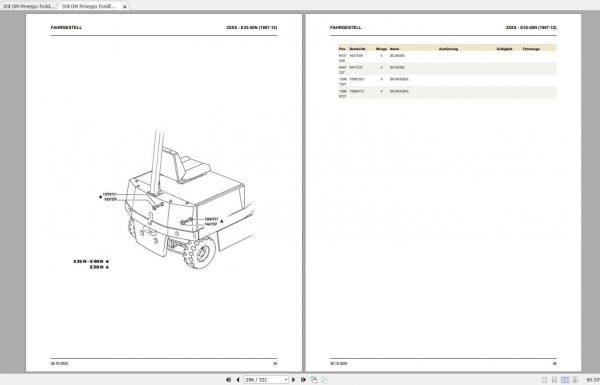Select the two-page facing view
Screen dimensions: 600x385
[x=565, y=380]
